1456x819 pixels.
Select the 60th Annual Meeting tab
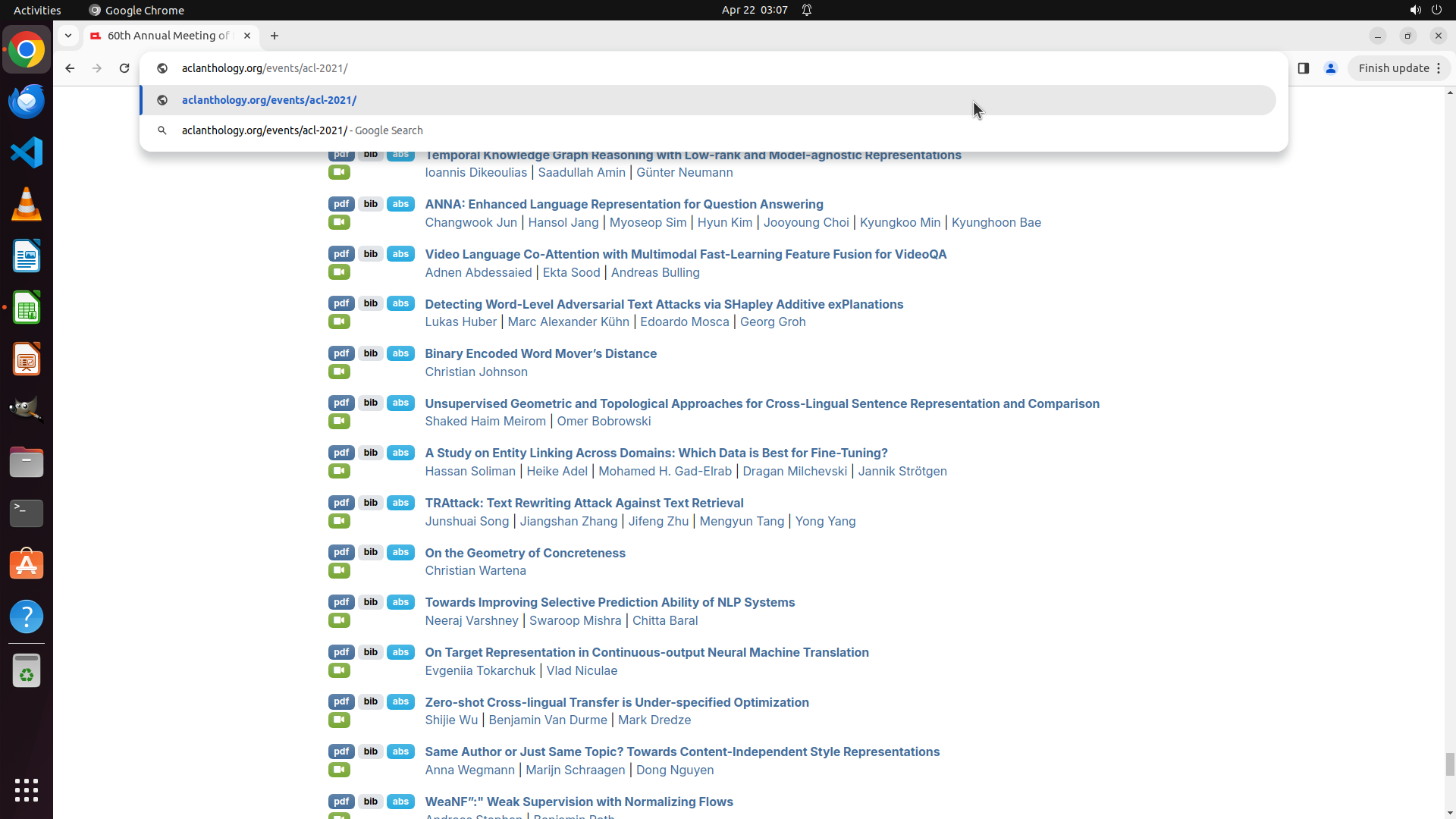168,36
